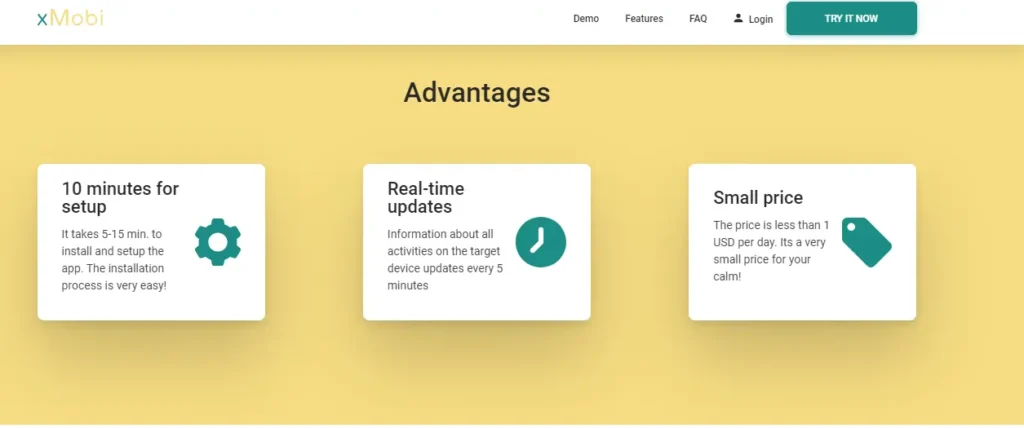1024x428 pixels.
Task: Click the price tag icon
Action: tap(865, 242)
